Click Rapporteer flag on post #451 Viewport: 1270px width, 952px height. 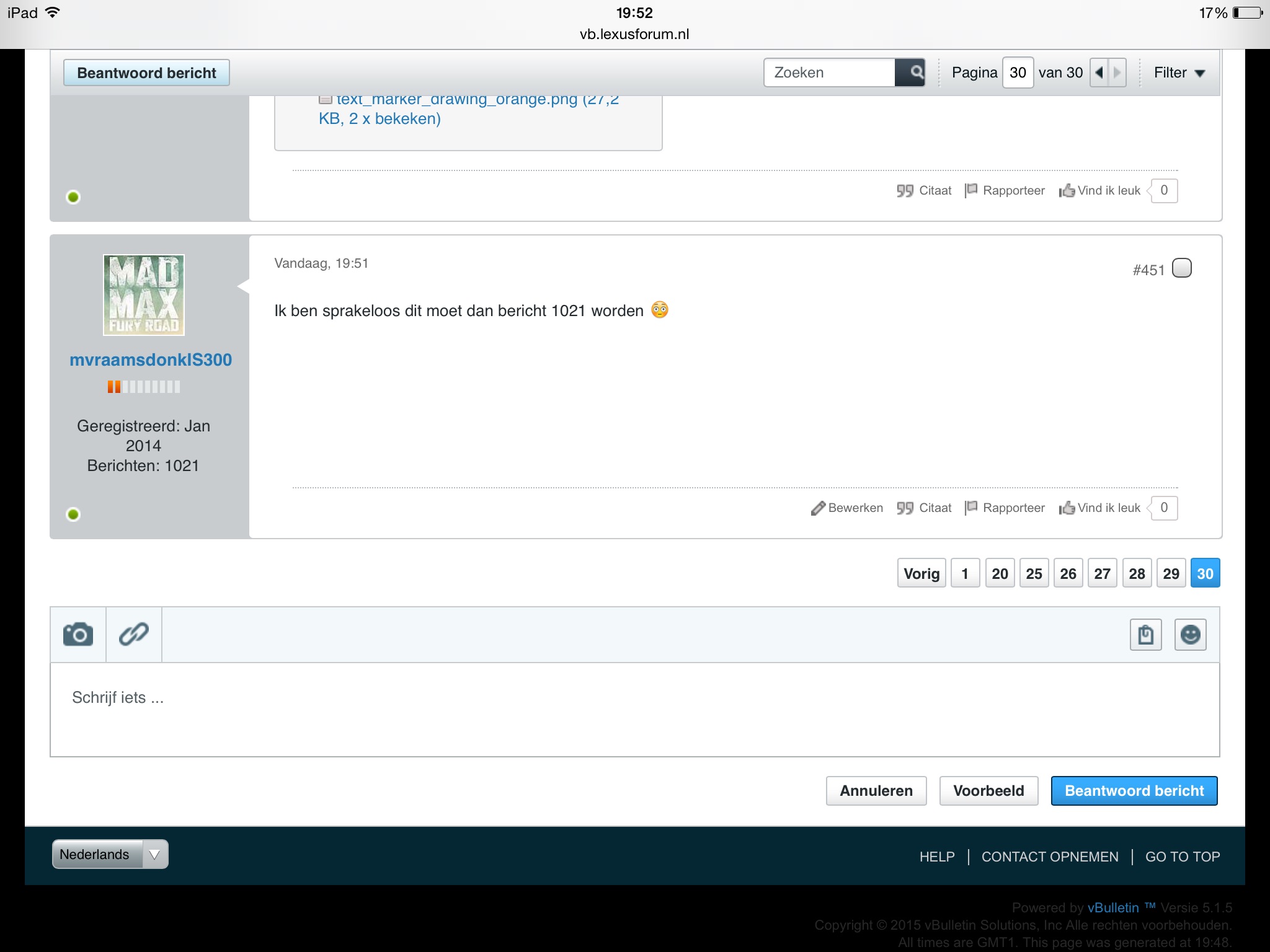pos(971,508)
